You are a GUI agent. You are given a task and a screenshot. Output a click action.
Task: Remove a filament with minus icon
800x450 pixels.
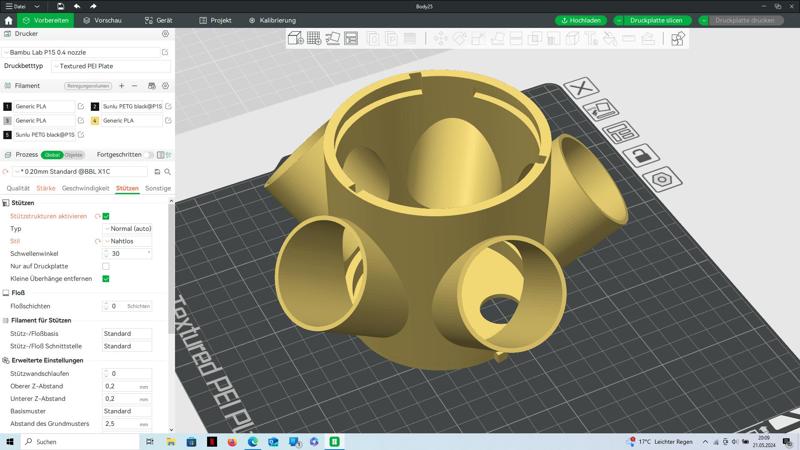point(135,86)
